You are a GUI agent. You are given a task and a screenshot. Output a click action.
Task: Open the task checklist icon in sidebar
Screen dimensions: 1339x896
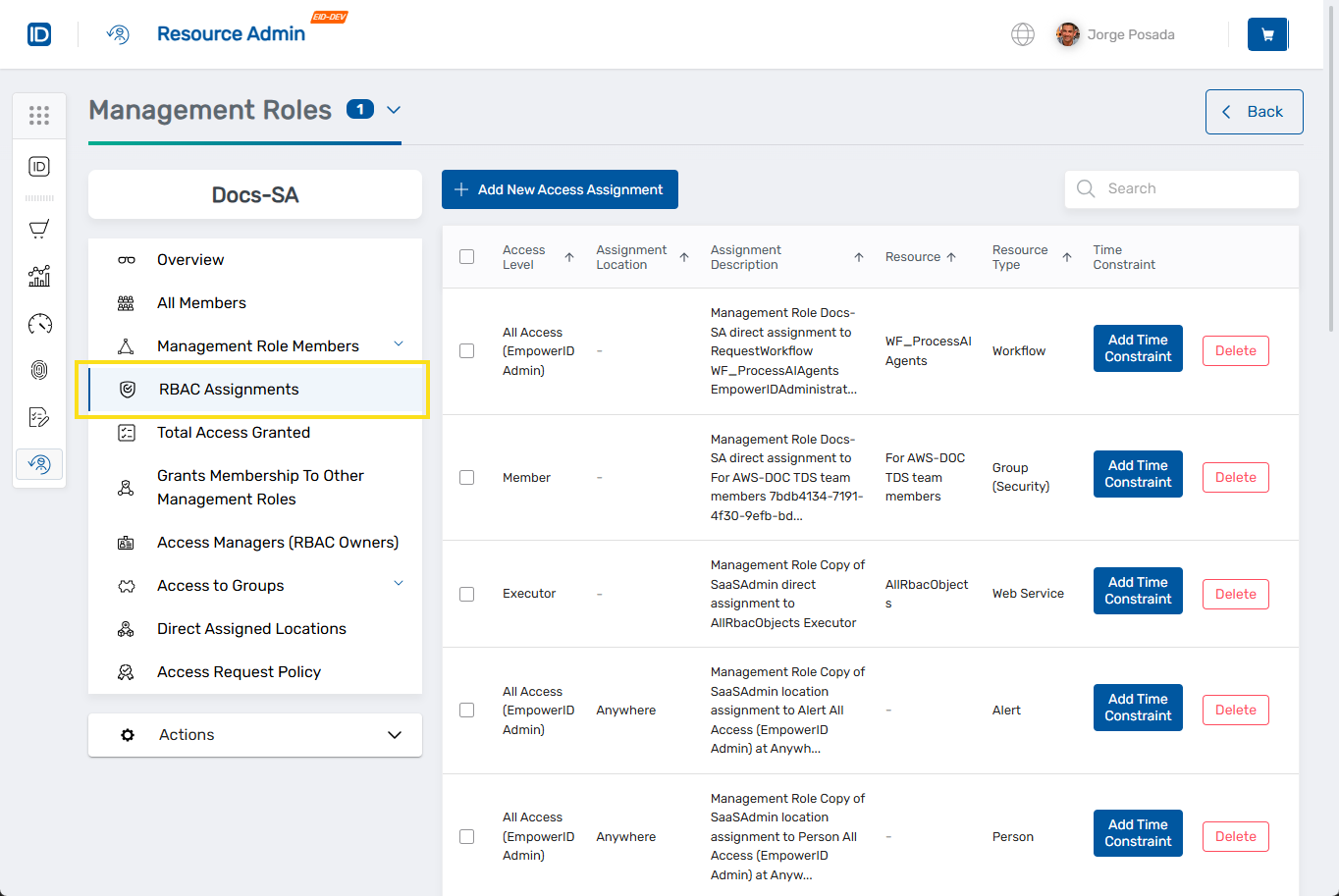pos(39,417)
